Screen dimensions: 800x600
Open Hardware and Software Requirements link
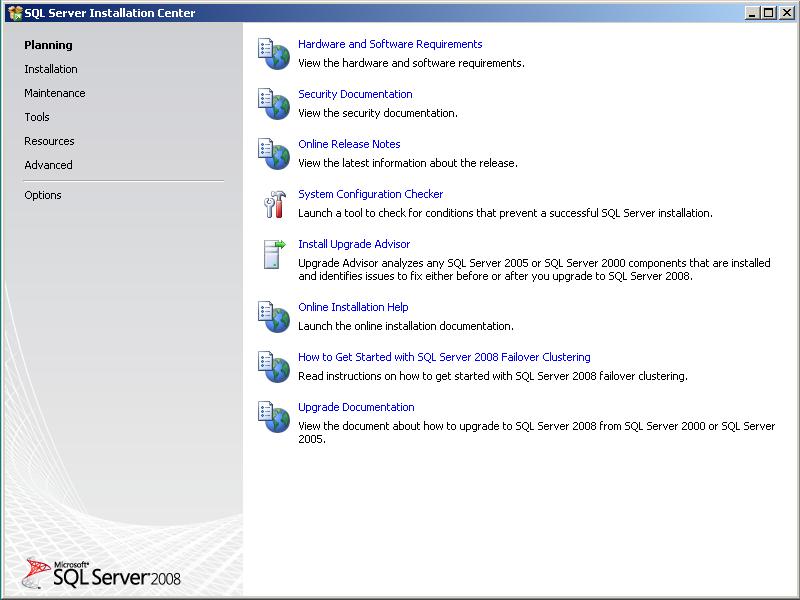pyautogui.click(x=390, y=44)
